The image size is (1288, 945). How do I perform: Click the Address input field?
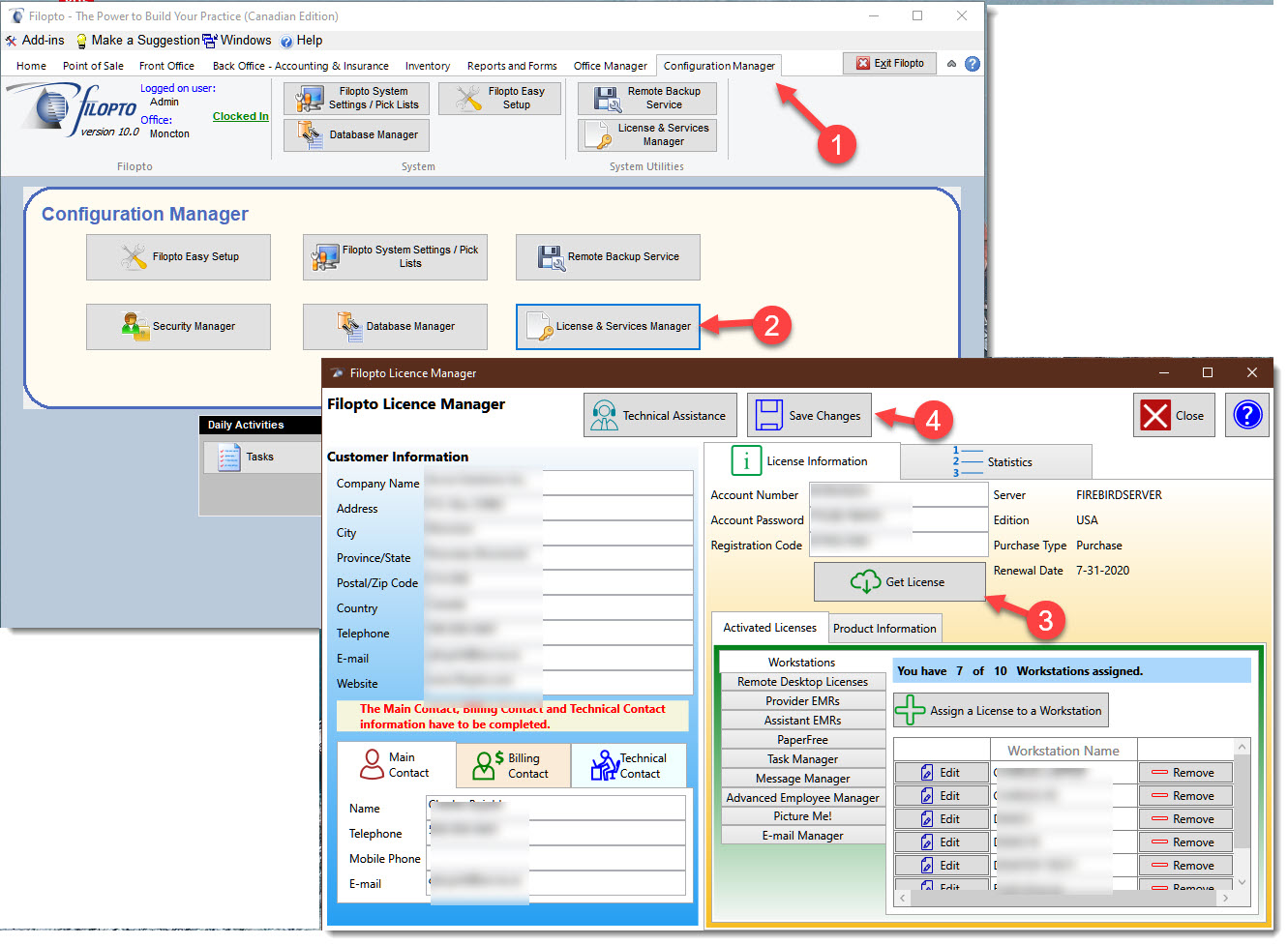tap(558, 509)
